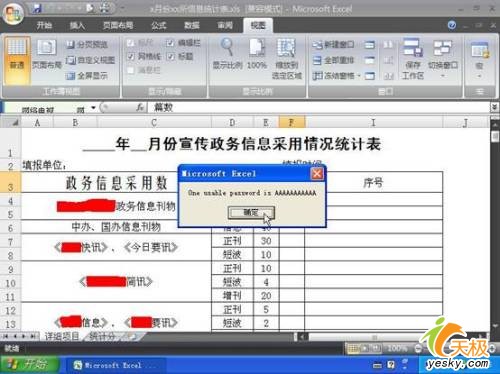Open the 切换窗口 switch windows dropdown
Screen dimensions: 500x374
pyautogui.click(x=443, y=59)
